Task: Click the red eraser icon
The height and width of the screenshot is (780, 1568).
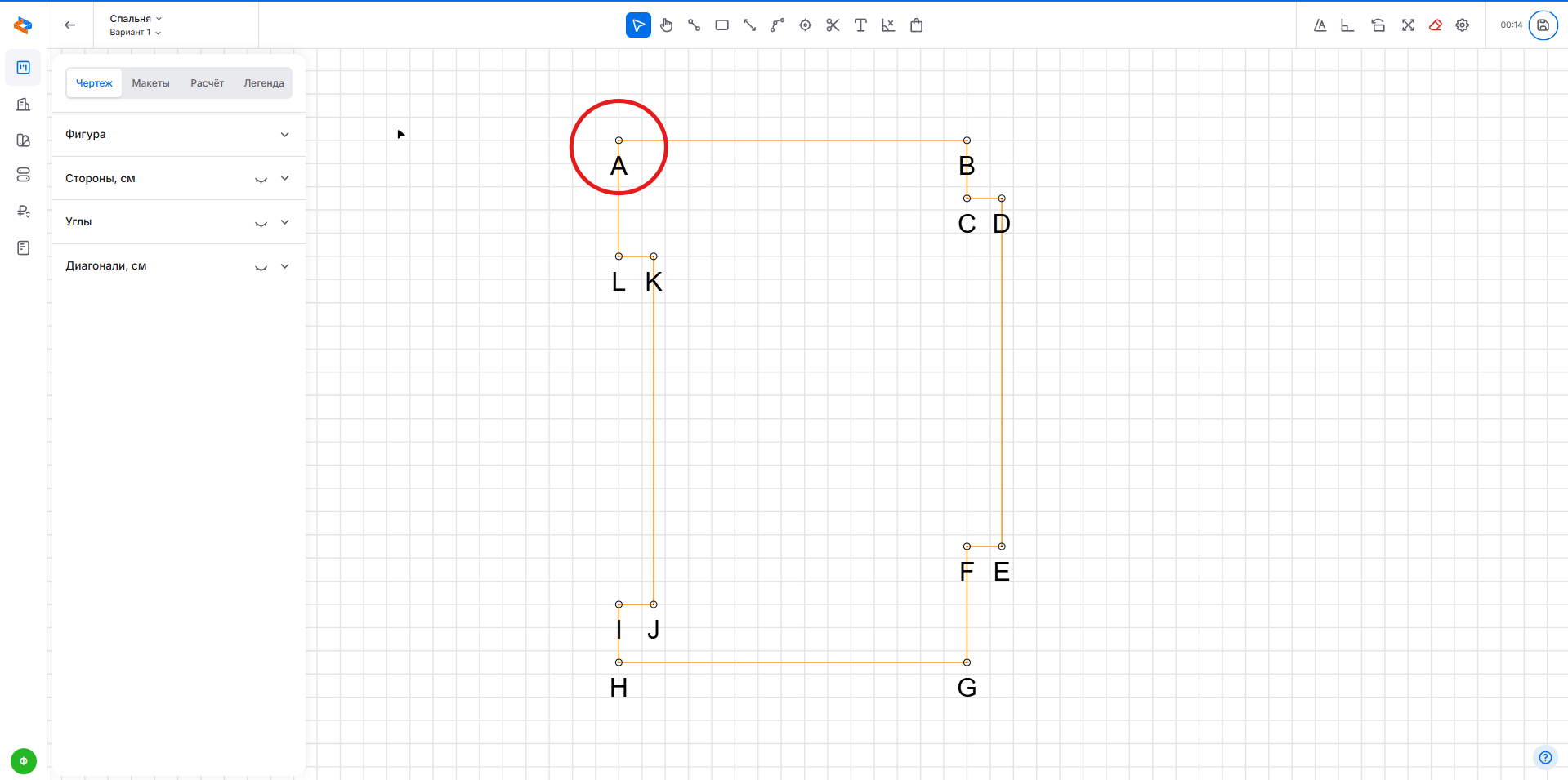Action: coord(1435,25)
